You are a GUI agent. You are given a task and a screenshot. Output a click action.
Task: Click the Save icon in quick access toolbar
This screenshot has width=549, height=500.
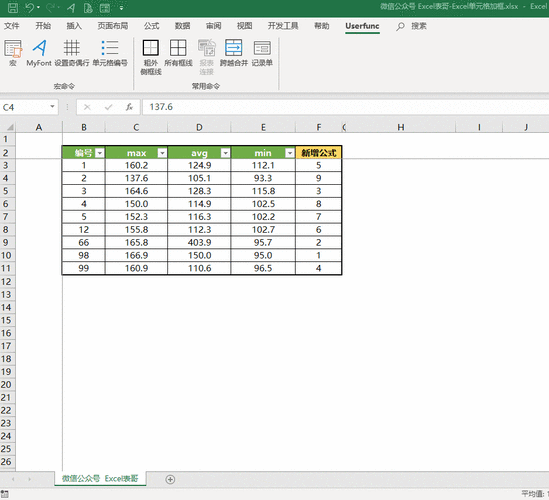point(13,8)
